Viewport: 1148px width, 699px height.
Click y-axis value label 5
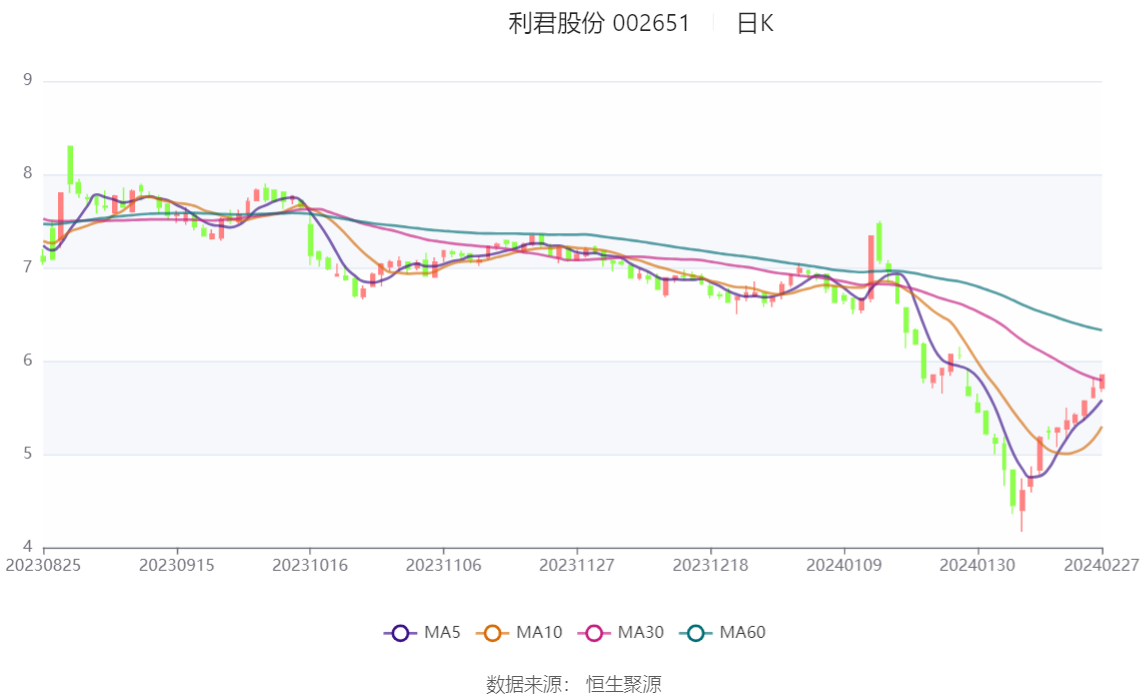coord(28,454)
